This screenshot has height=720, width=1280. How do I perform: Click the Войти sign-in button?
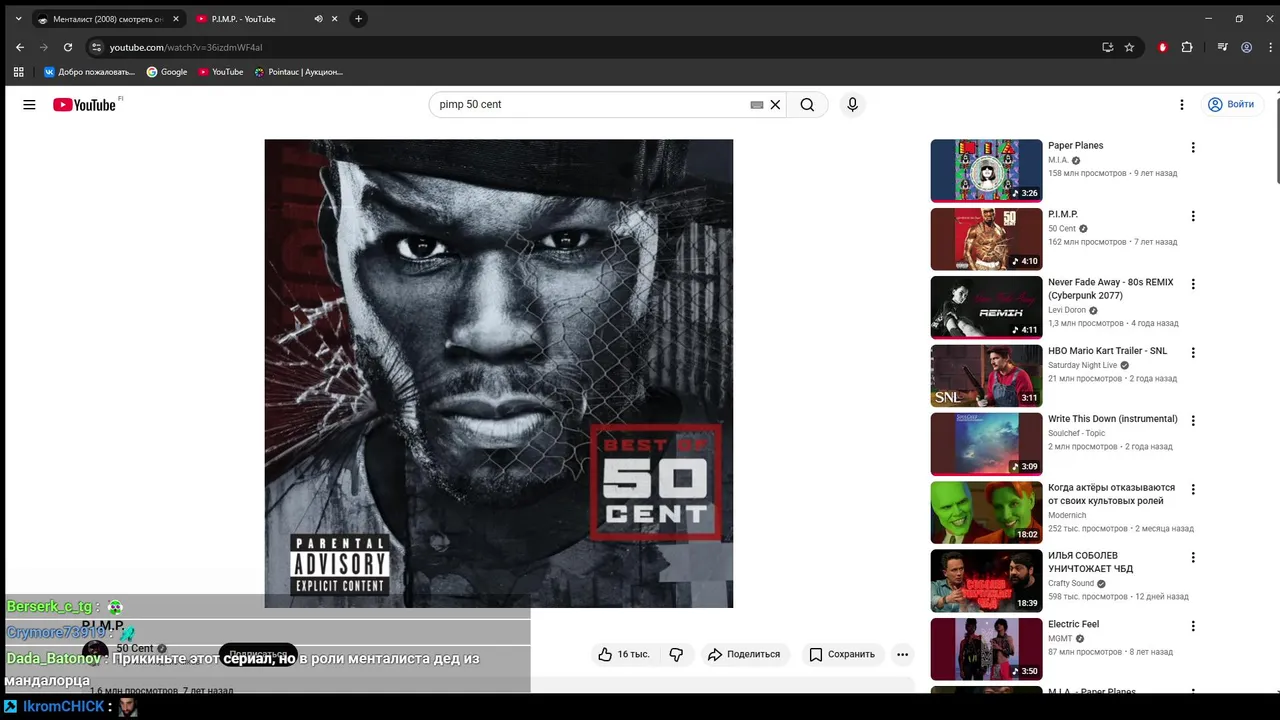tap(1230, 104)
